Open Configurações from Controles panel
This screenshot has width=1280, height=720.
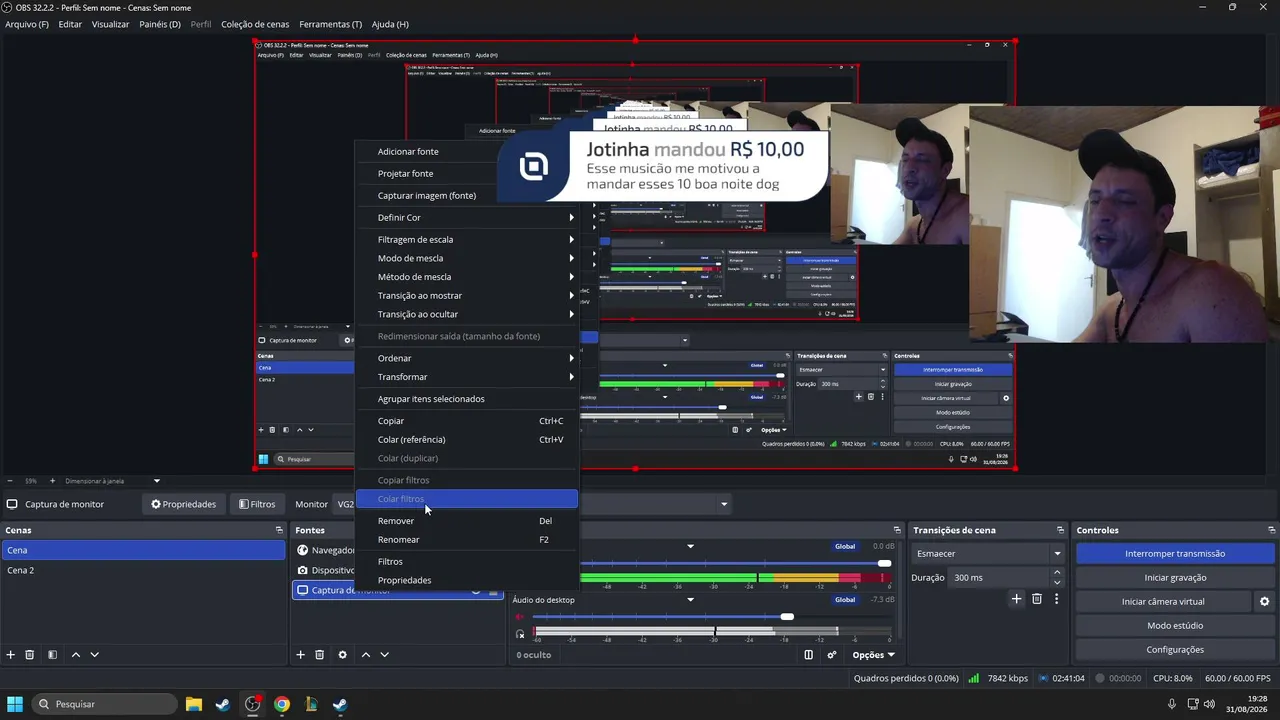click(x=1175, y=650)
